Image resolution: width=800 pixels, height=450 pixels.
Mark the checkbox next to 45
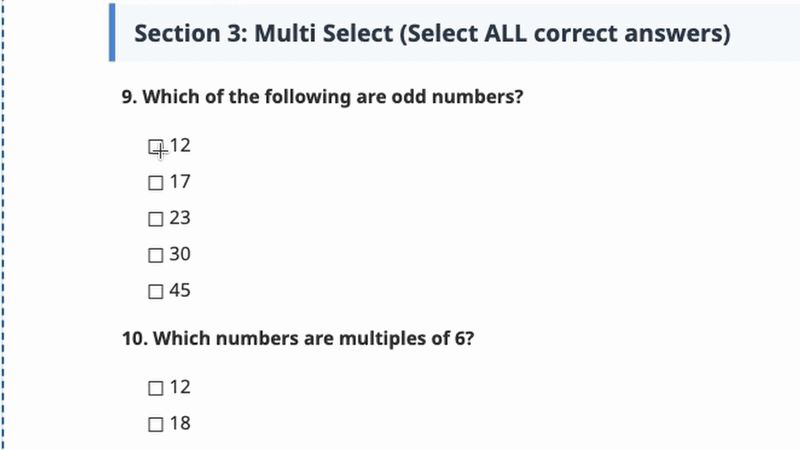(155, 292)
